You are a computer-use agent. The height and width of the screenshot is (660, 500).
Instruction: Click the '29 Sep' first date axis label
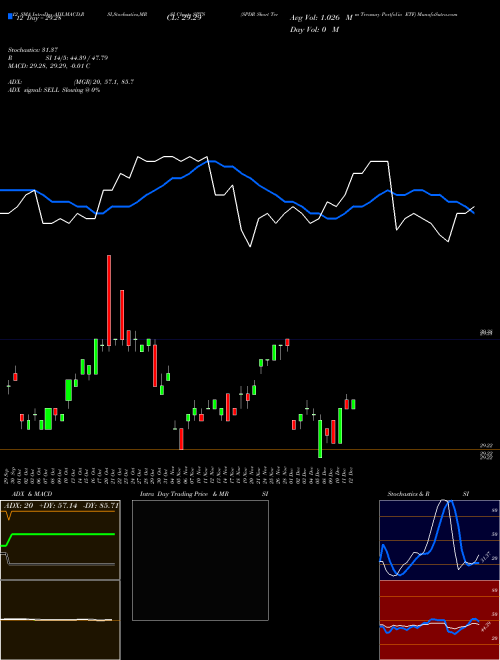point(7,475)
